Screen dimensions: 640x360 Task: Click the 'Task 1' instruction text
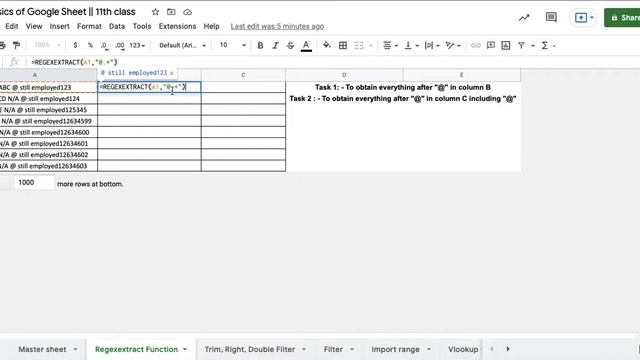pyautogui.click(x=402, y=87)
